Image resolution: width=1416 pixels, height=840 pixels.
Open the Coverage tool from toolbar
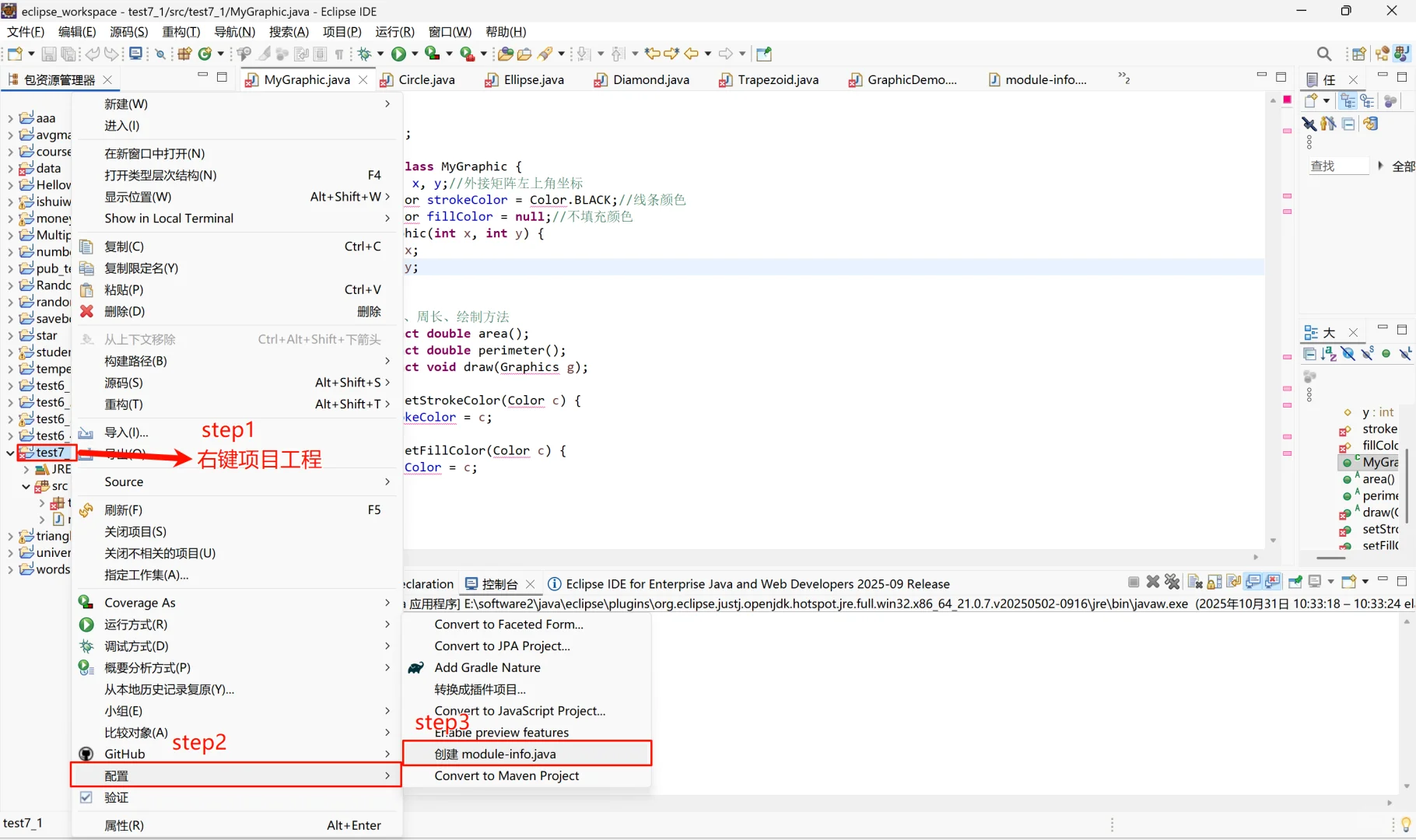click(431, 54)
